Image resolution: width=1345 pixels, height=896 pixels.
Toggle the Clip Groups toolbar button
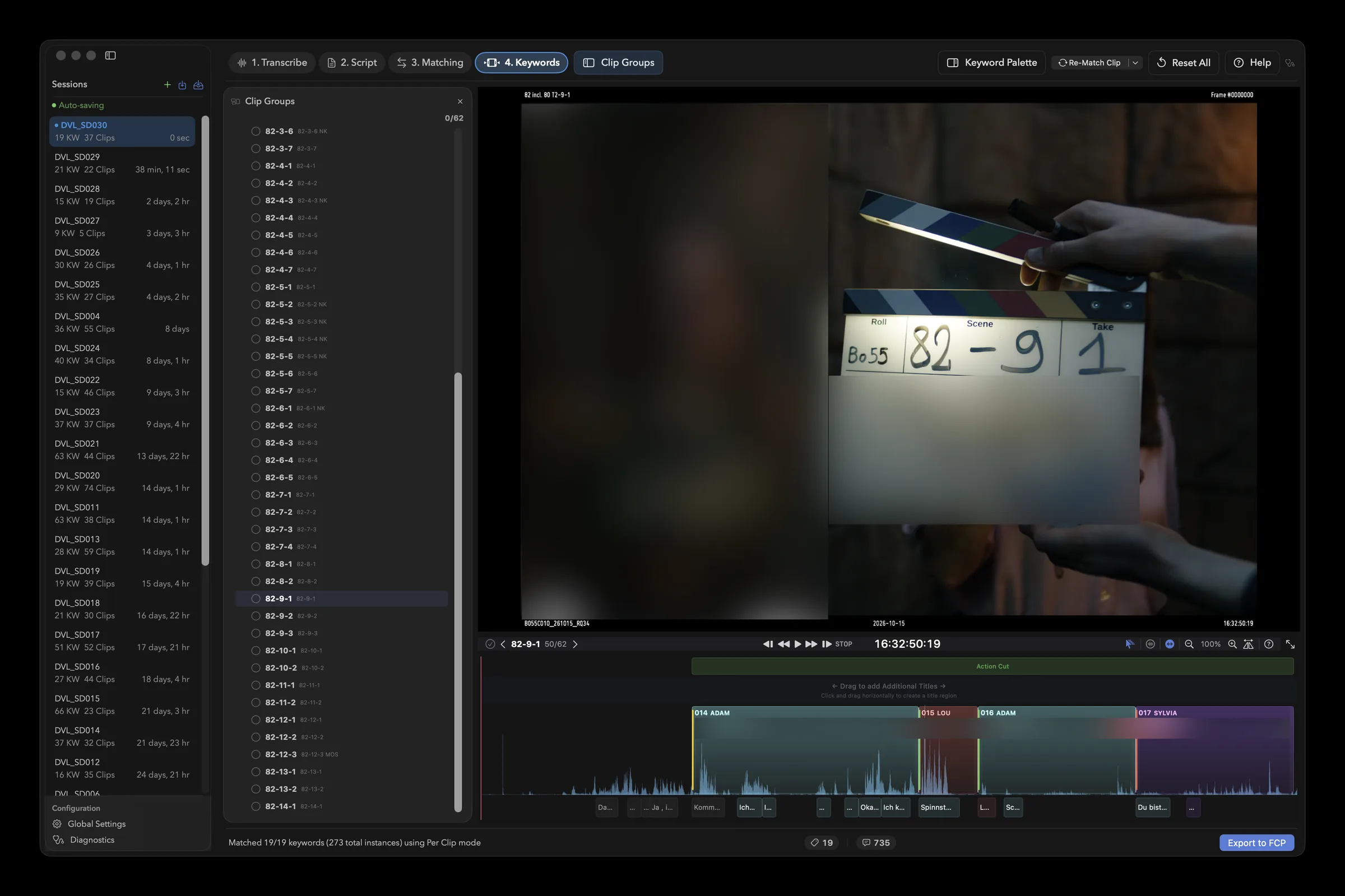[x=618, y=63]
